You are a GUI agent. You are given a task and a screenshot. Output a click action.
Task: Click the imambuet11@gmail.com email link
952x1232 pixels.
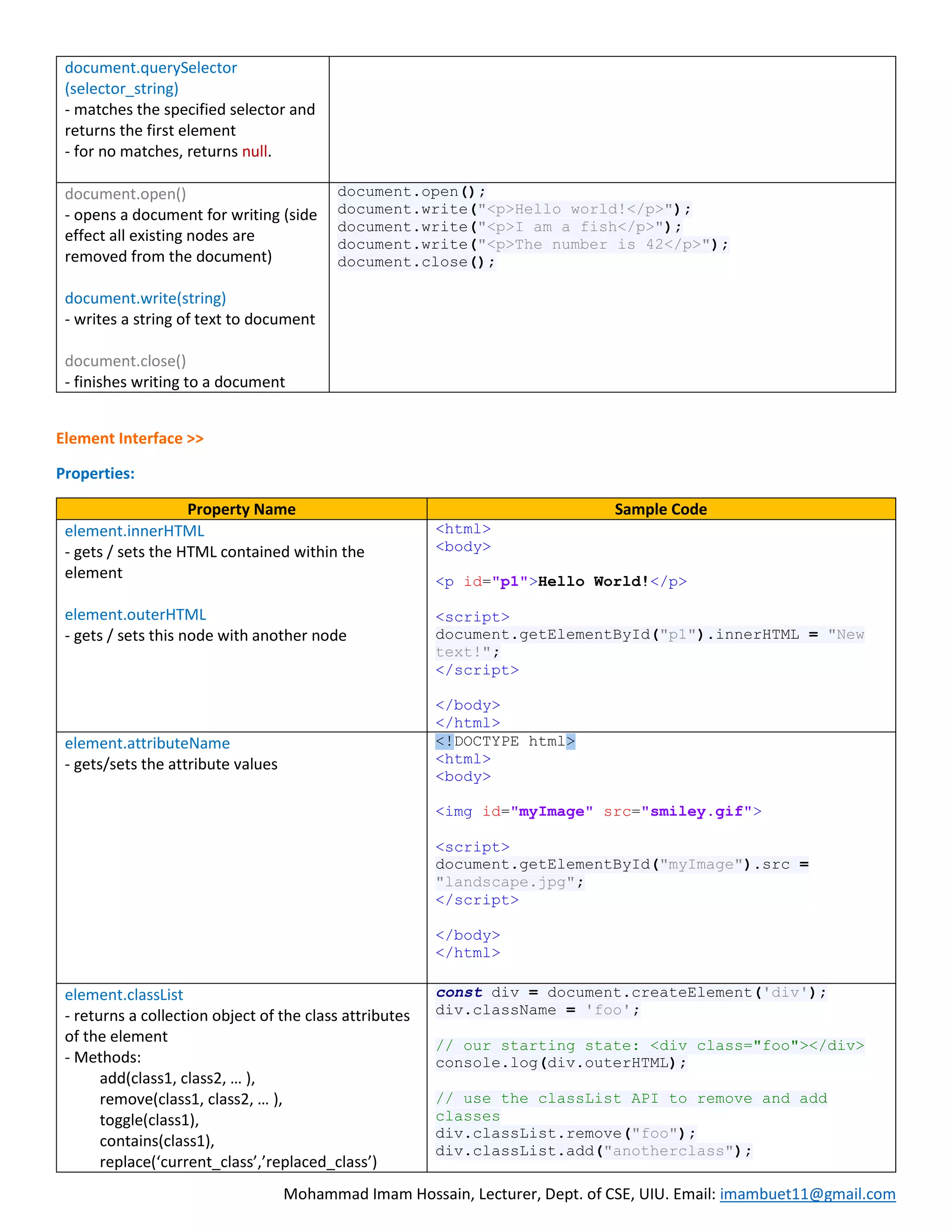point(807,1193)
